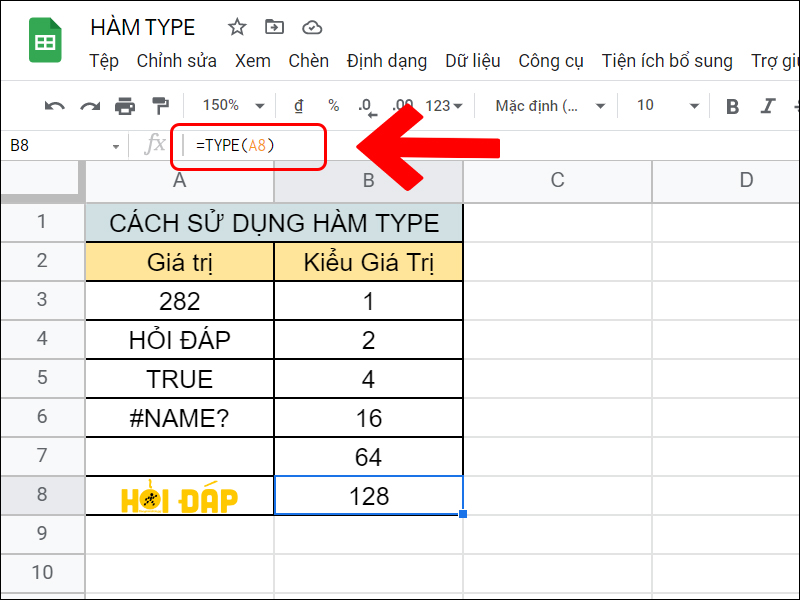This screenshot has width=800, height=600.
Task: Format as currency with đ icon
Action: pyautogui.click(x=299, y=106)
